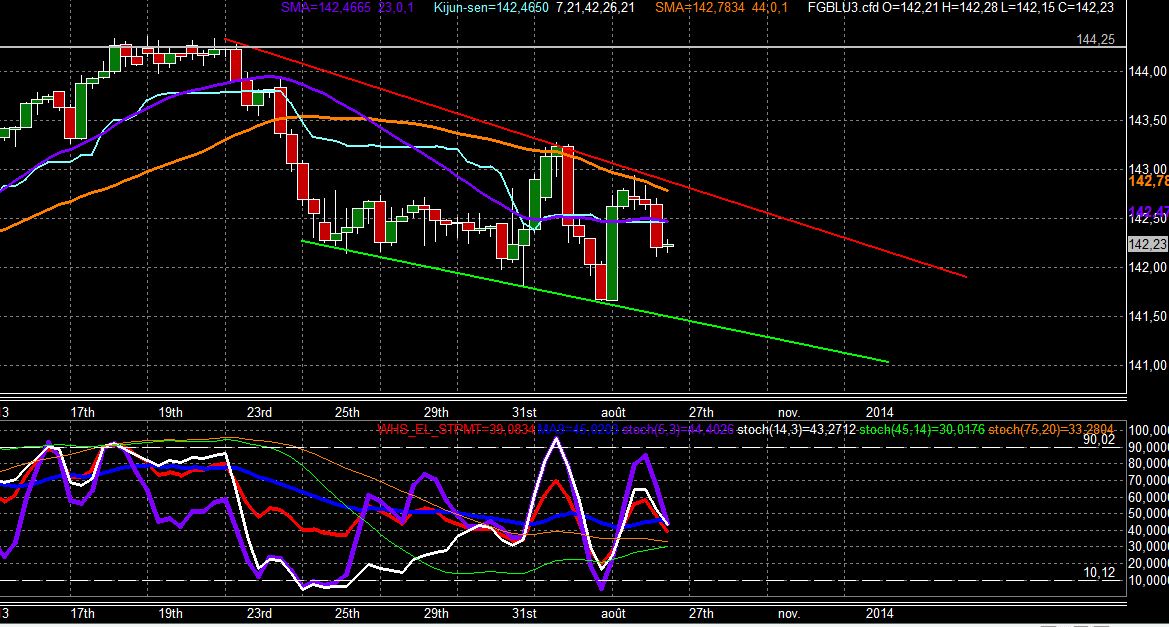The width and height of the screenshot is (1169, 627).
Task: Click 'août' date under price chart
Action: 614,412
